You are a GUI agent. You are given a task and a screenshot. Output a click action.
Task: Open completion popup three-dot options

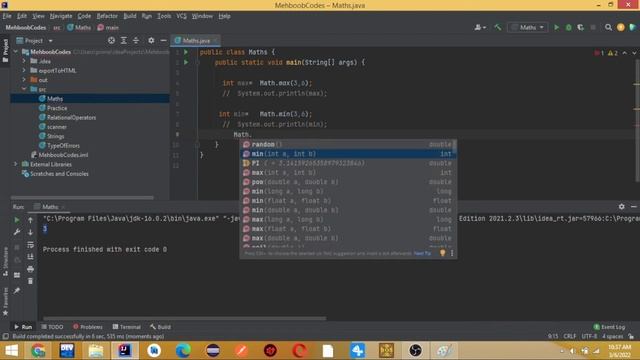coord(452,253)
